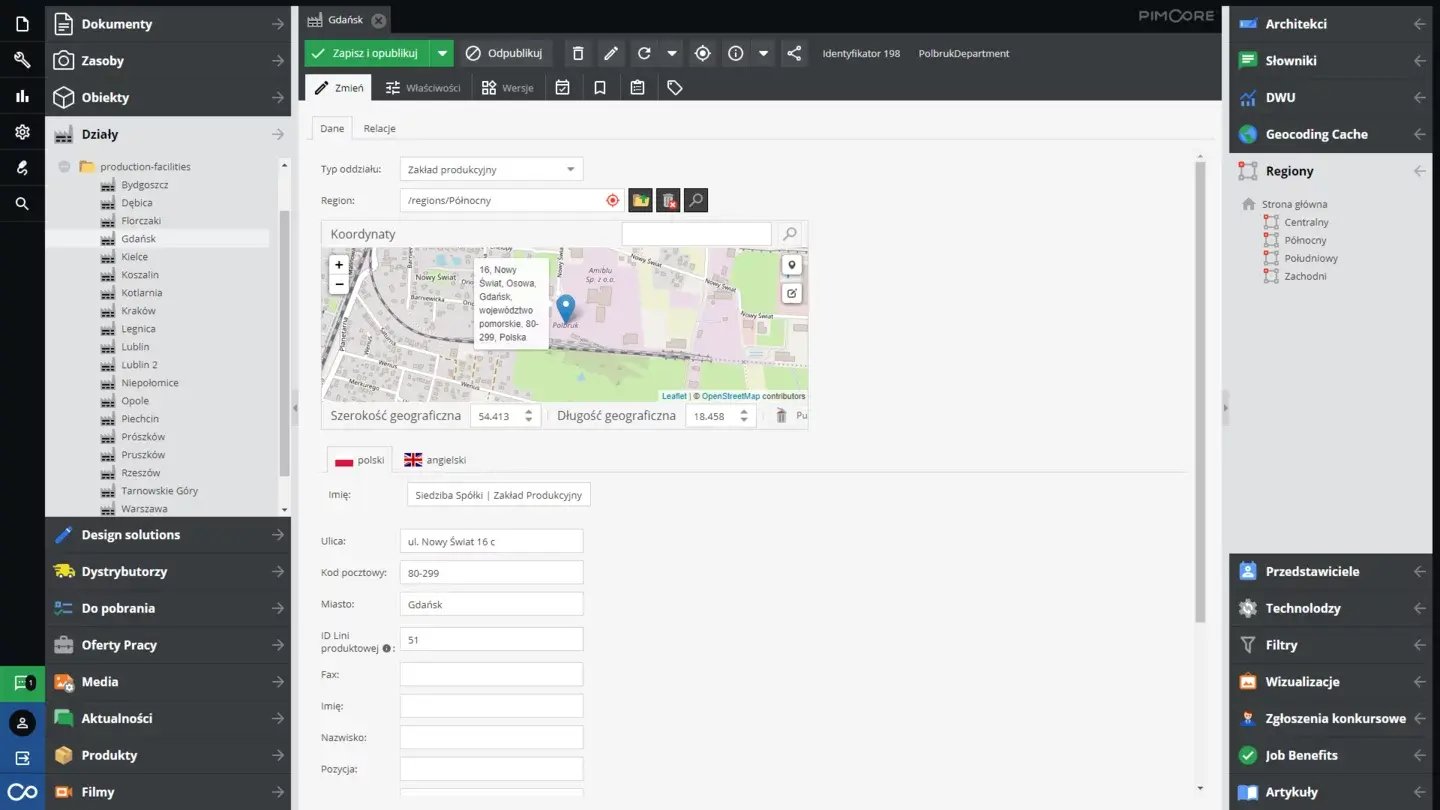Switch to the Właściwości tab

(x=423, y=88)
